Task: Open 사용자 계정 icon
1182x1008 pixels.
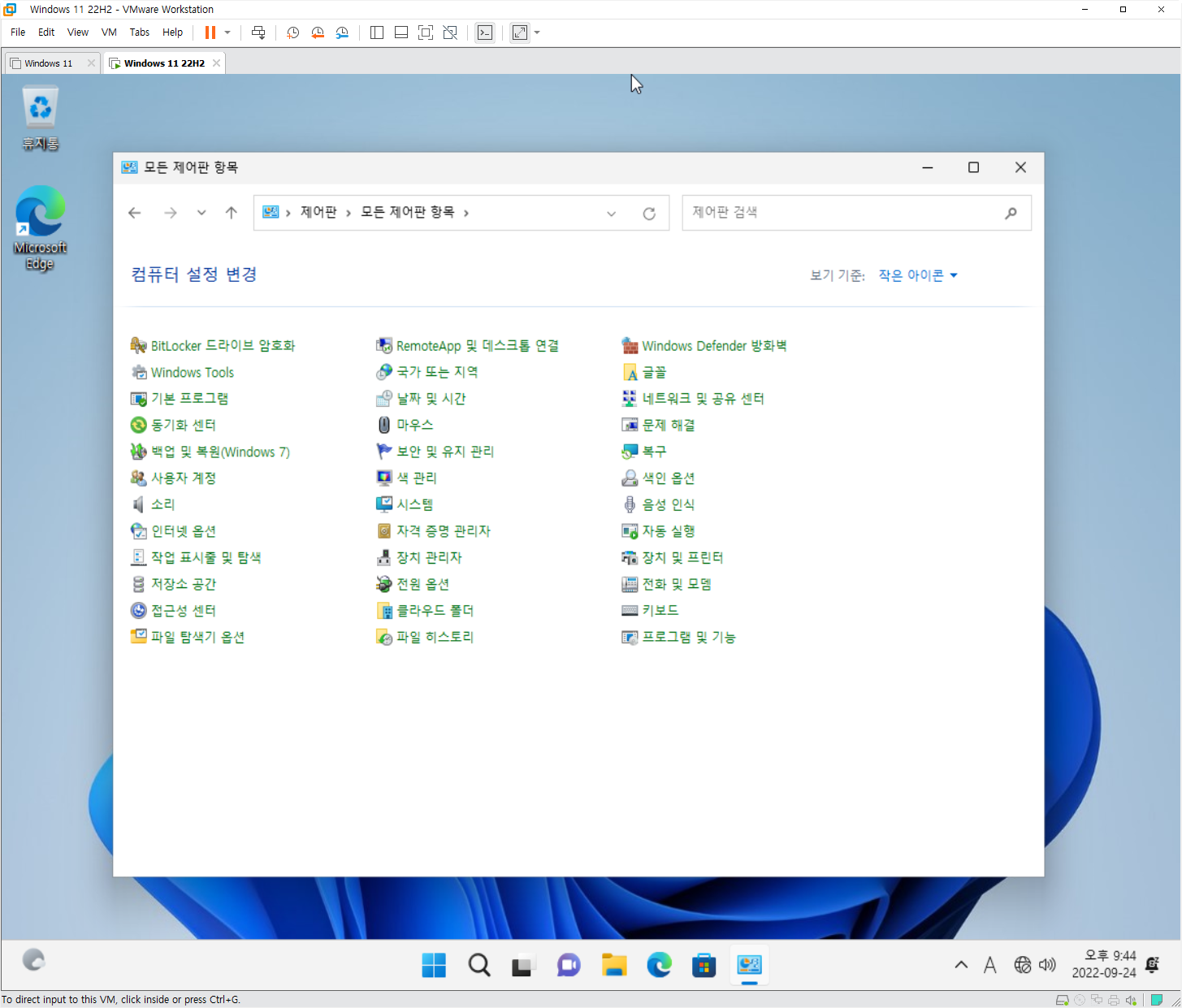Action: click(x=138, y=478)
